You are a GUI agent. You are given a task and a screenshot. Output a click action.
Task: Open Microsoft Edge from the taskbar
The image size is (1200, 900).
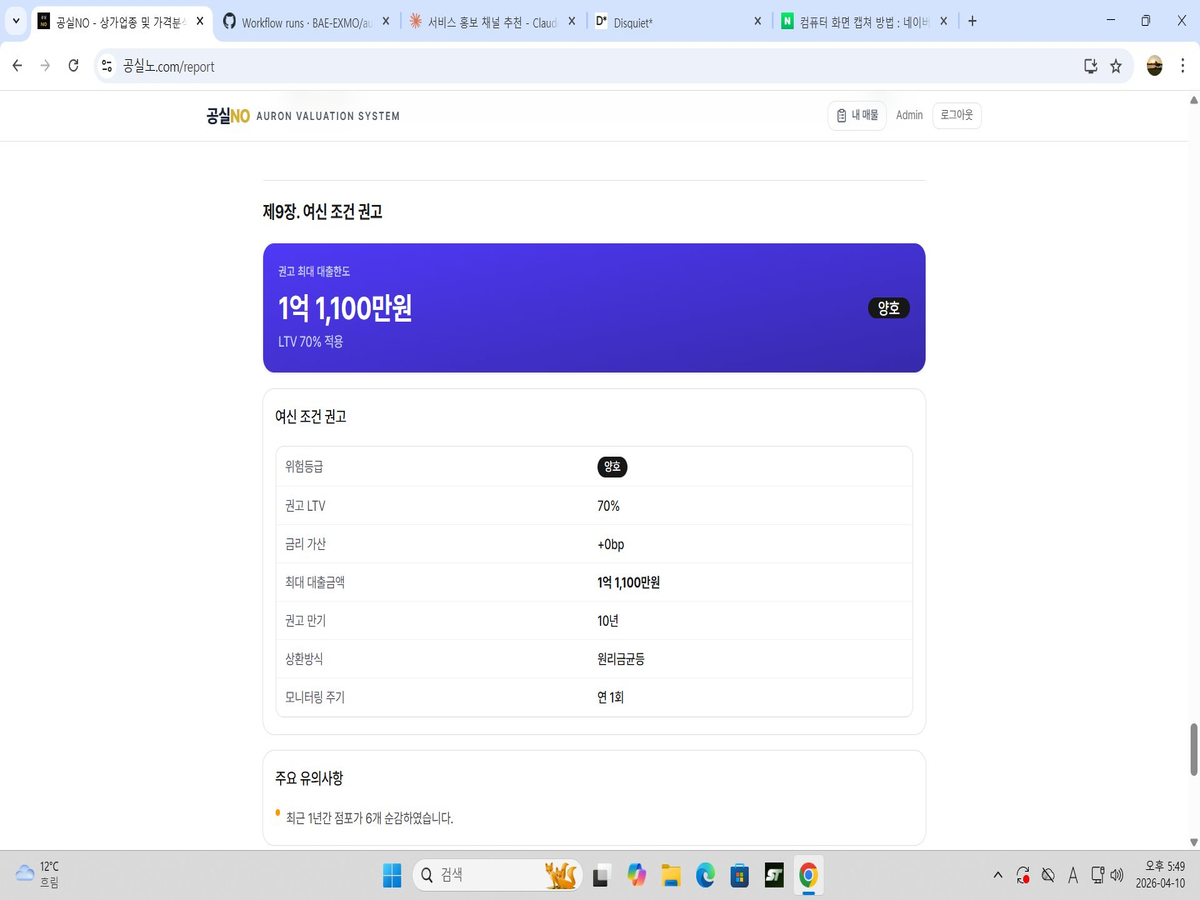(705, 875)
